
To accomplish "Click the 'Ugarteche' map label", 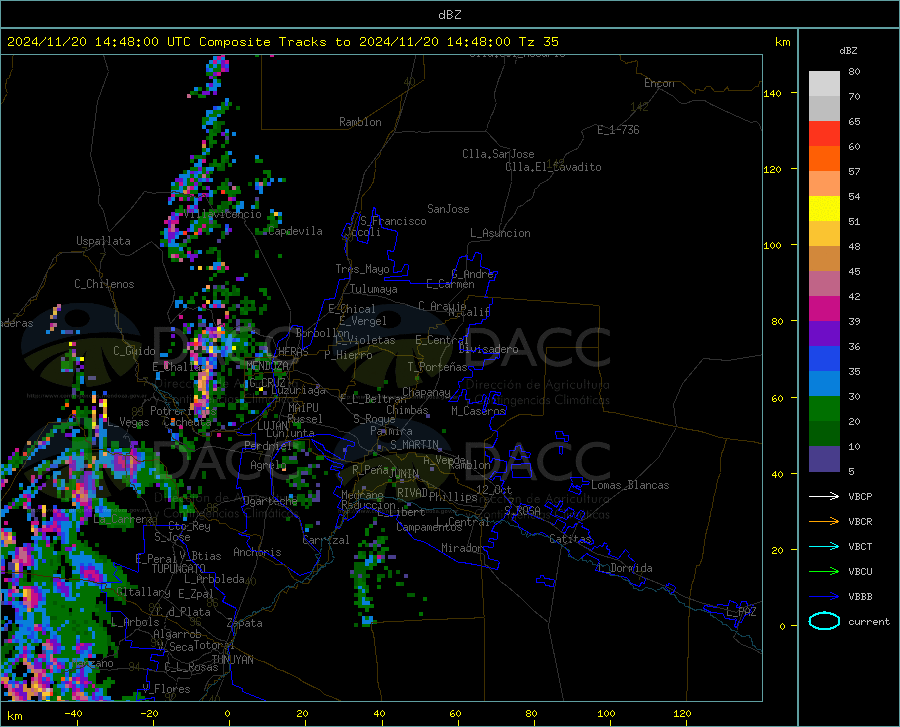I will (270, 500).
